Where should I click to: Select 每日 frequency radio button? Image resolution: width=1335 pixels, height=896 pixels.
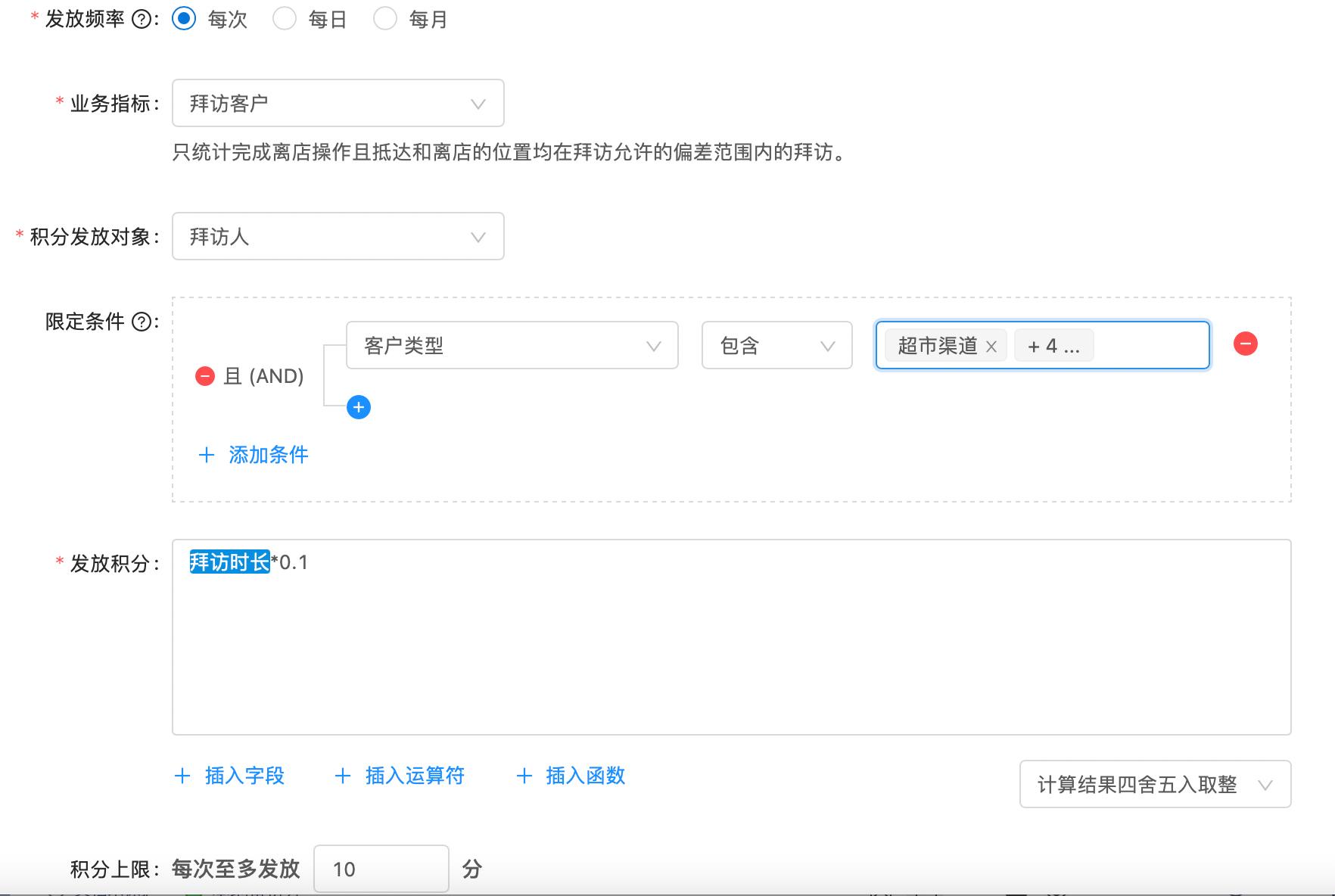point(285,19)
